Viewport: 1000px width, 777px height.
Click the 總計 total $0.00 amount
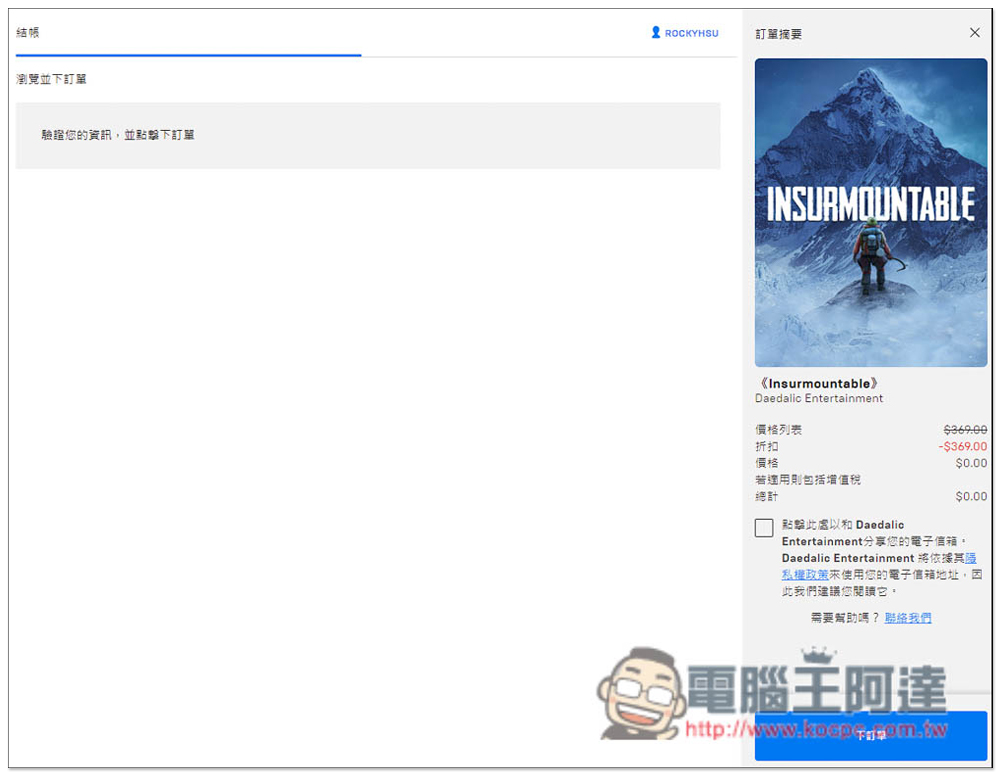[x=971, y=496]
